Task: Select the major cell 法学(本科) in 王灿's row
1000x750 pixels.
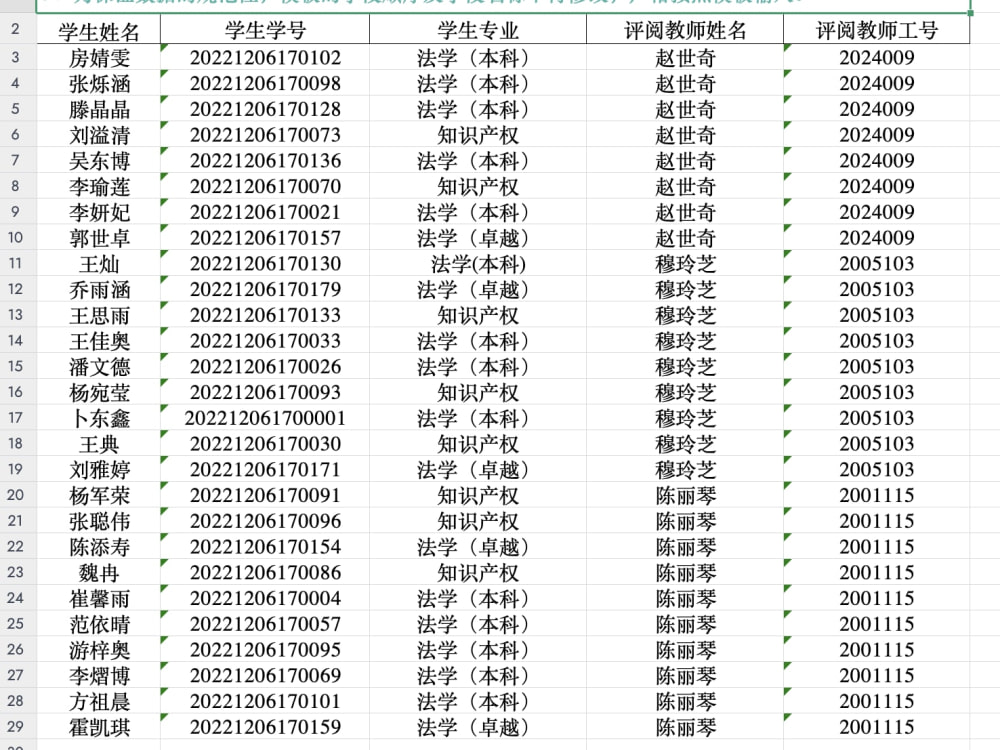Action: [x=478, y=263]
